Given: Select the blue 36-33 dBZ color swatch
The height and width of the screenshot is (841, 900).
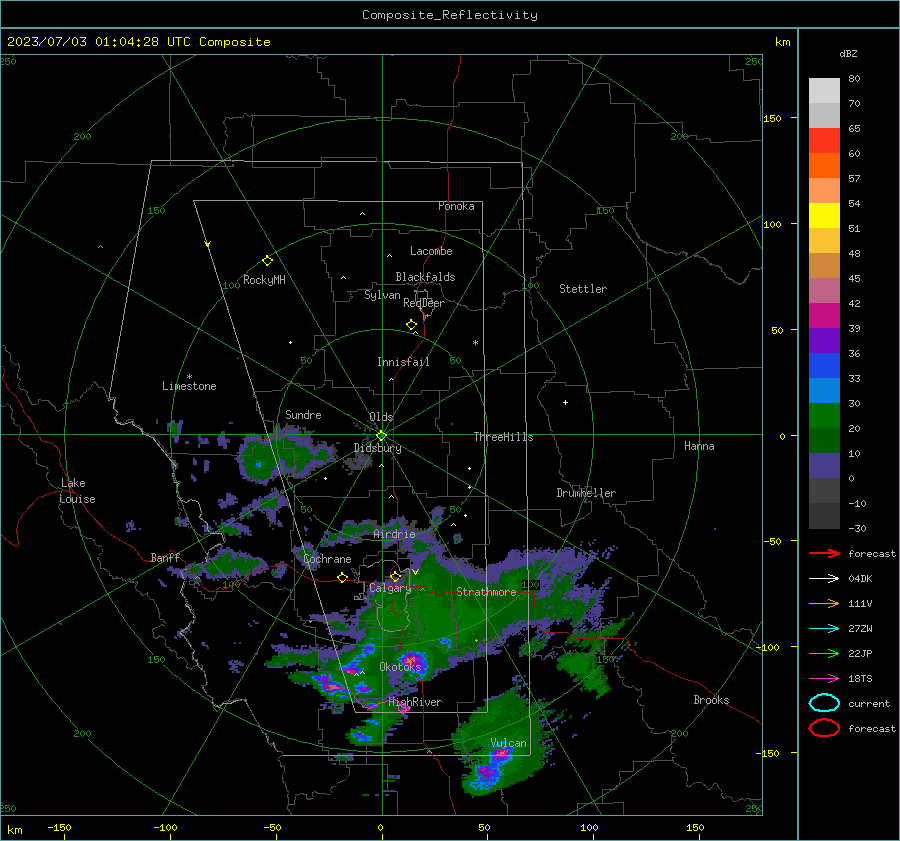Looking at the screenshot, I should click(824, 366).
